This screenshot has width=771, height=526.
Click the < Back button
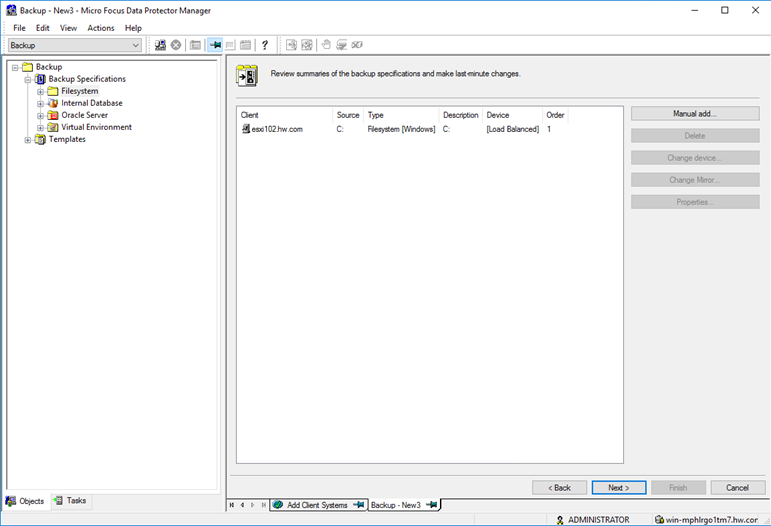(559, 488)
